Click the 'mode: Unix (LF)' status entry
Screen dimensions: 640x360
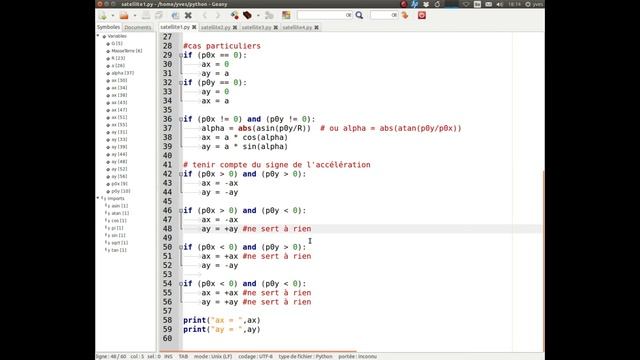[x=213, y=356]
